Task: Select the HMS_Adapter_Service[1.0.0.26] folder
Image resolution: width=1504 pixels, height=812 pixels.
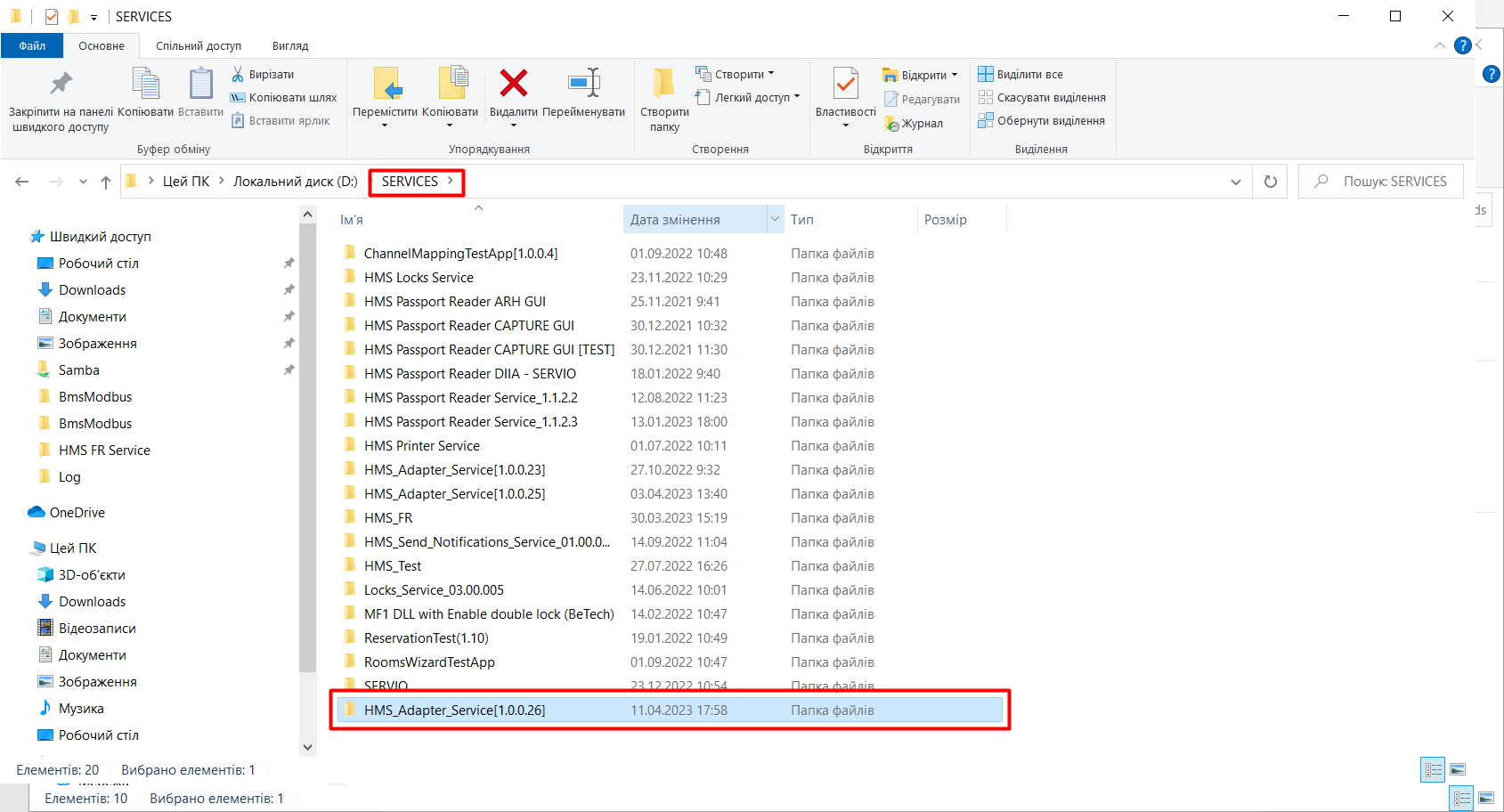Action: pyautogui.click(x=454, y=710)
